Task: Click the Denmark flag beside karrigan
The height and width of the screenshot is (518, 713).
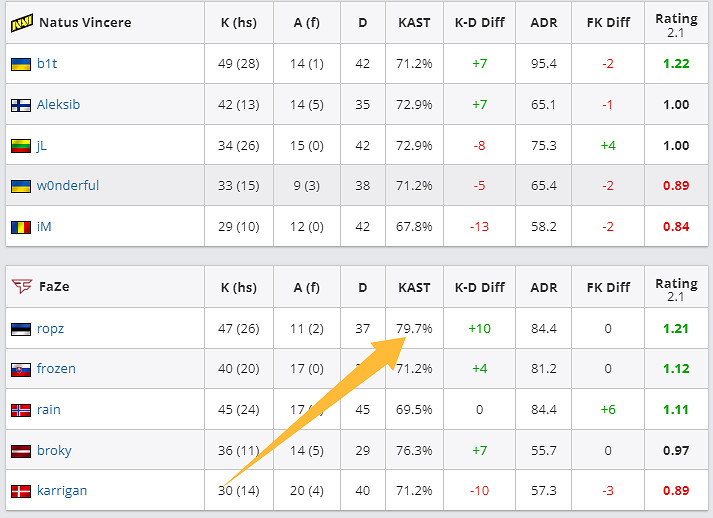Action: (20, 491)
